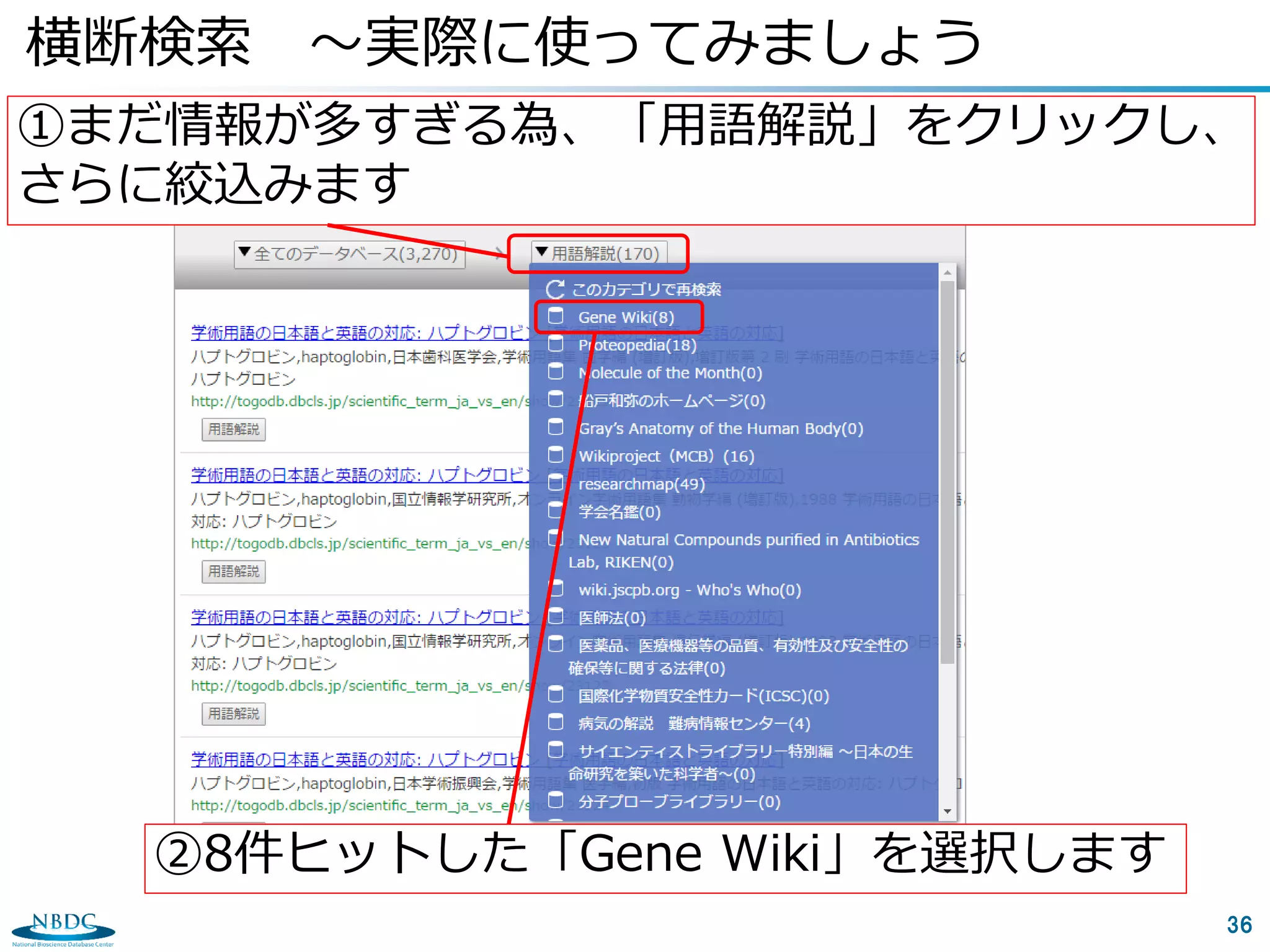
Task: Click the database icon beside Gray's Anatomy of the Human Body
Action: [x=556, y=427]
